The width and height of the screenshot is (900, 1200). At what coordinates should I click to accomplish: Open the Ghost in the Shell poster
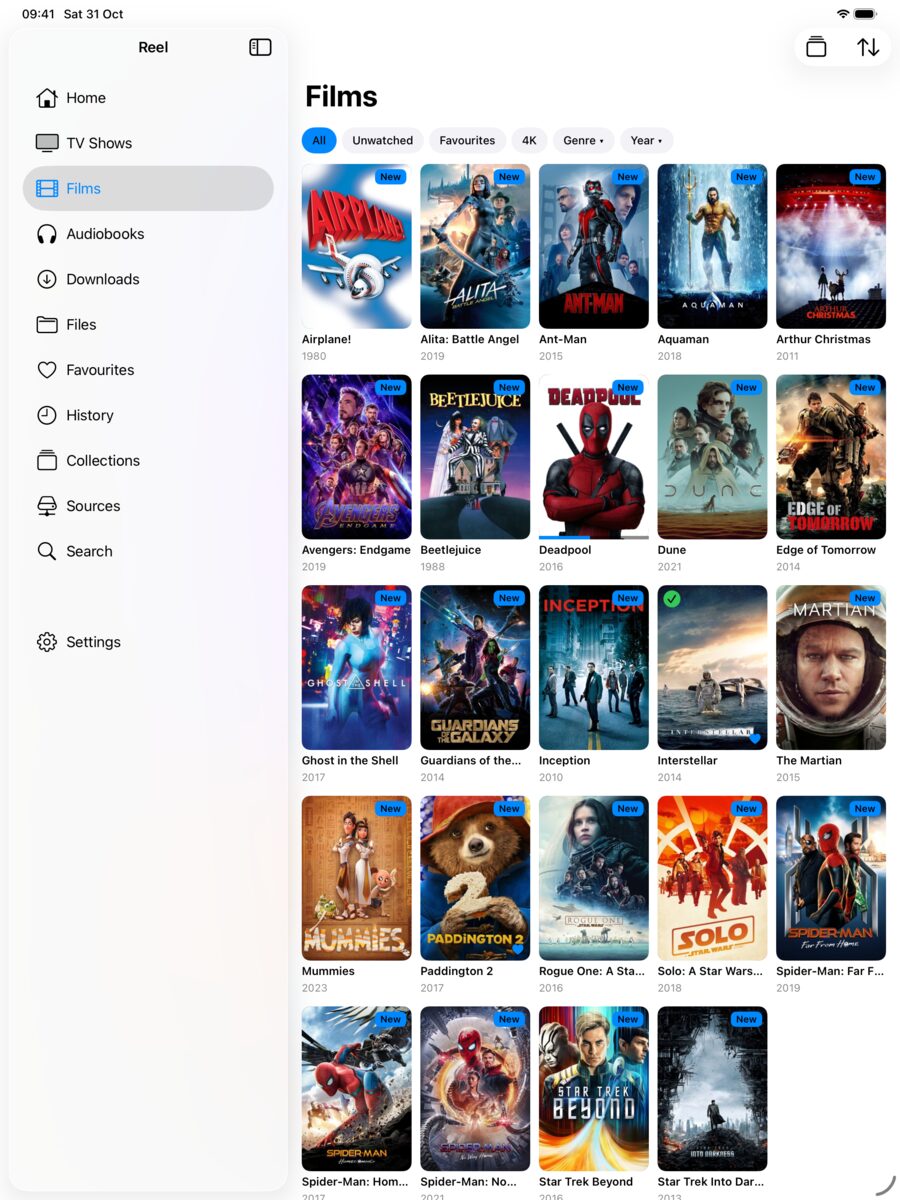click(357, 668)
